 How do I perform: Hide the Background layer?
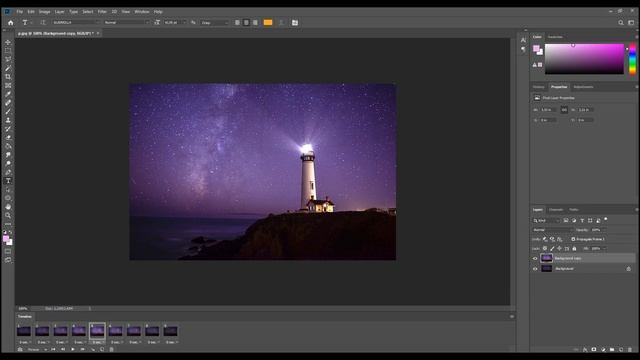pos(535,269)
